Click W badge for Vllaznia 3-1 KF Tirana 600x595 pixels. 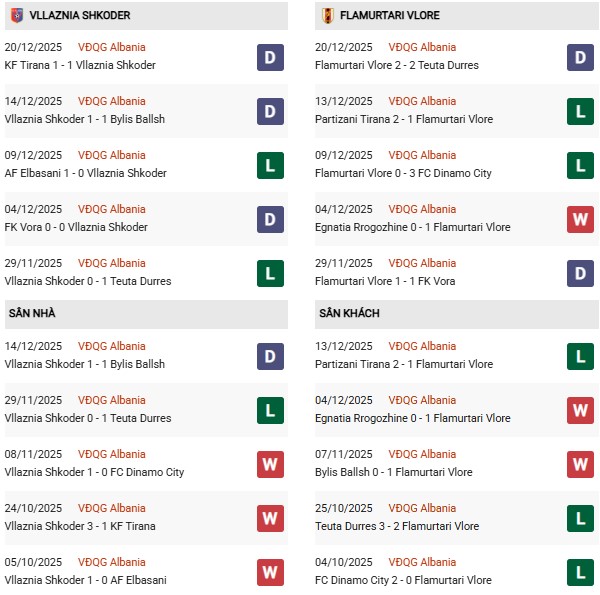(270, 518)
